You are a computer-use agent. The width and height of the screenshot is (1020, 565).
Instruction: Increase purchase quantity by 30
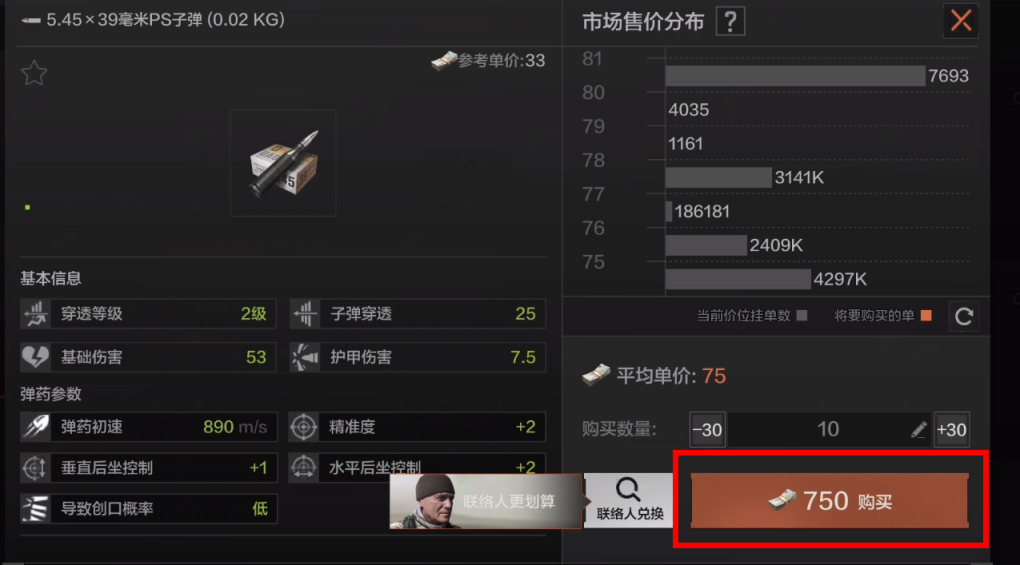point(952,430)
